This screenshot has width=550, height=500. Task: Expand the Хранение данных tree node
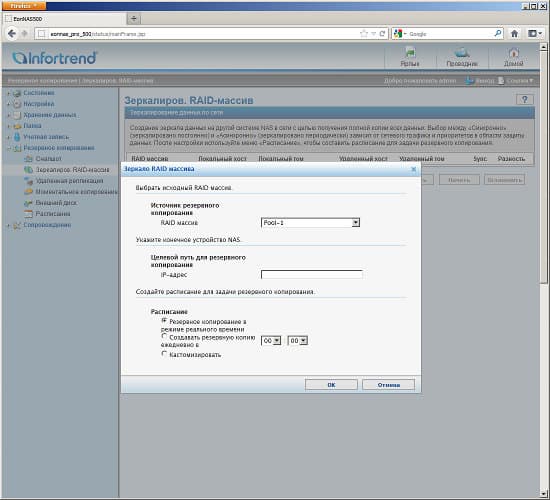click(8, 115)
